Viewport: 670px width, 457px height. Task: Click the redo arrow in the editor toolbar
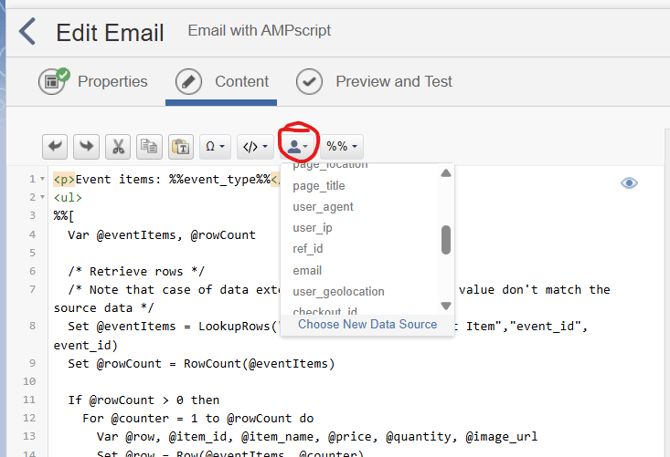[87, 146]
